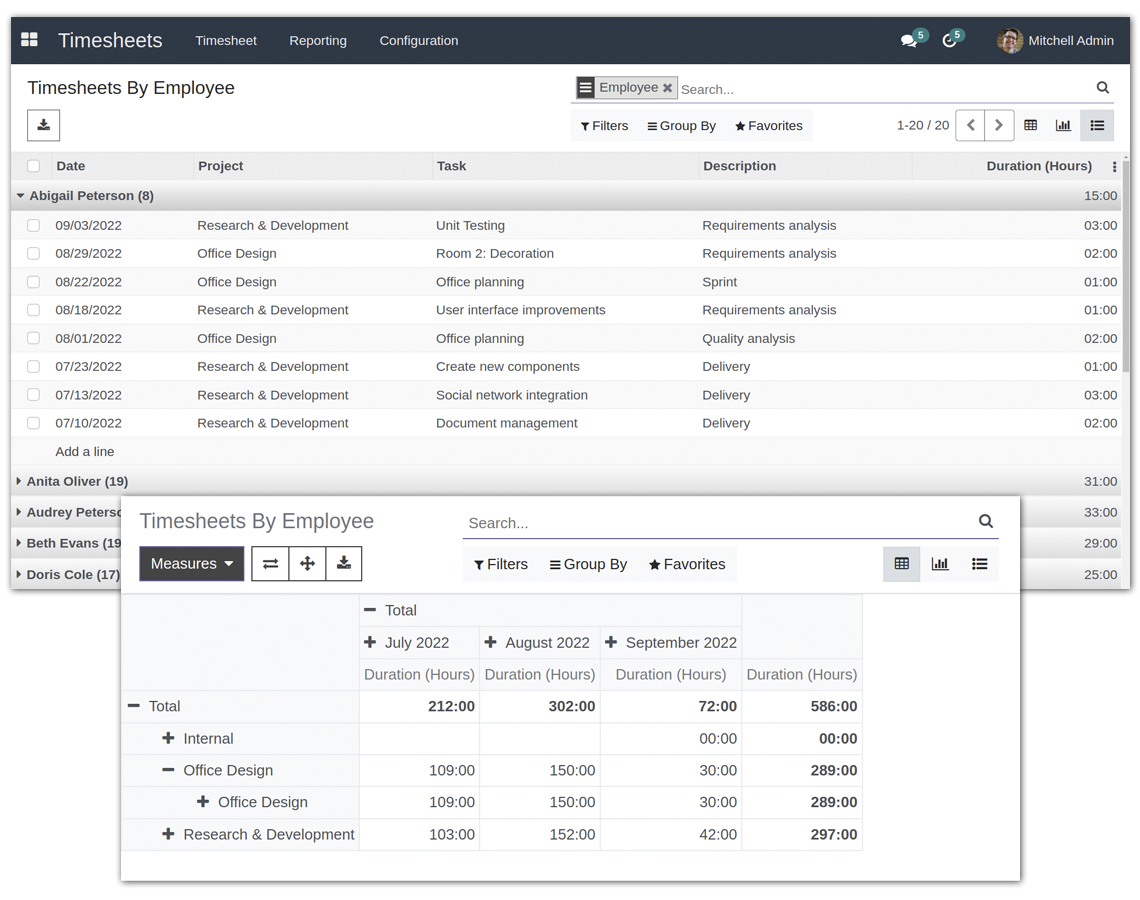Open the Reporting menu

318,41
